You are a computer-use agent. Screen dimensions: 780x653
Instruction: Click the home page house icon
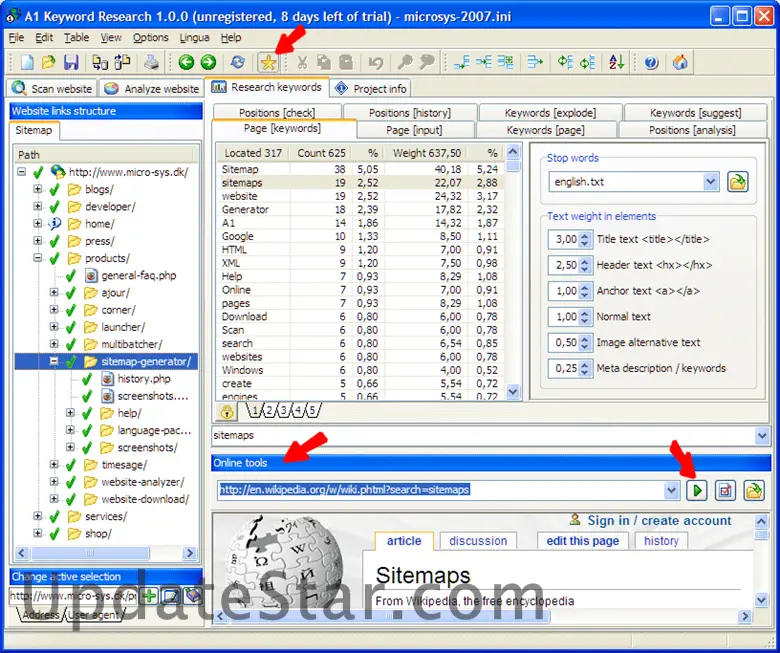pos(680,62)
